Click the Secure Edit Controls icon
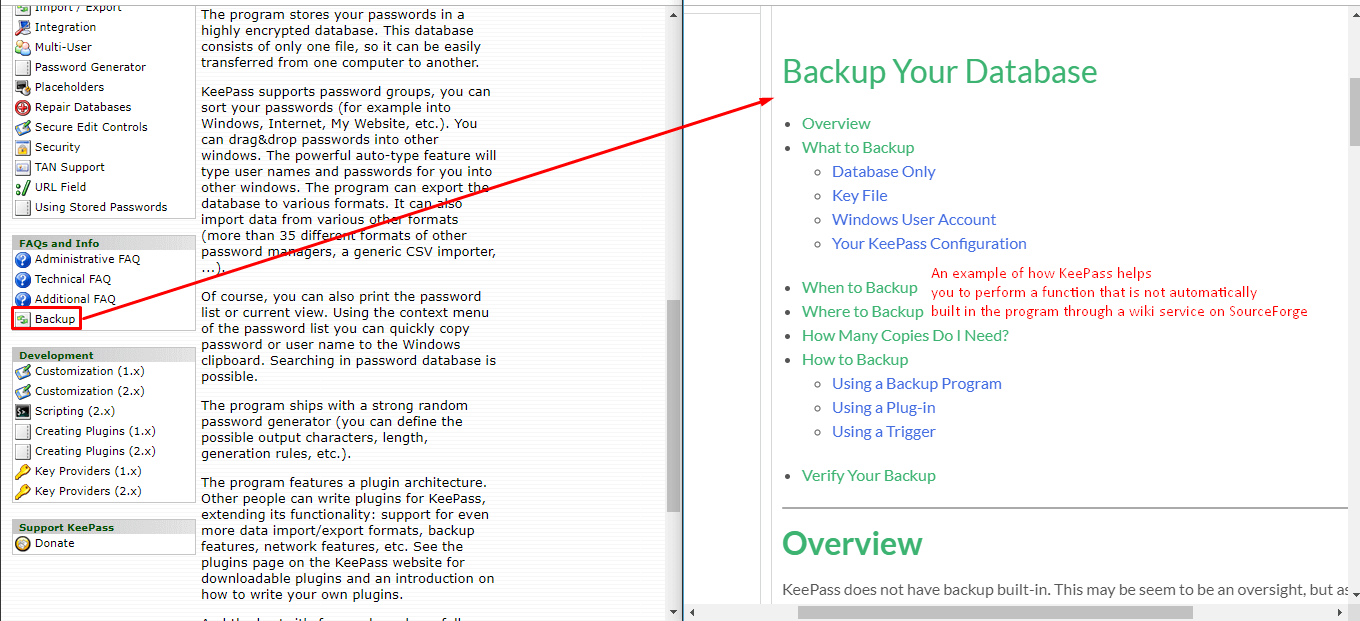This screenshot has width=1360, height=621. point(23,127)
